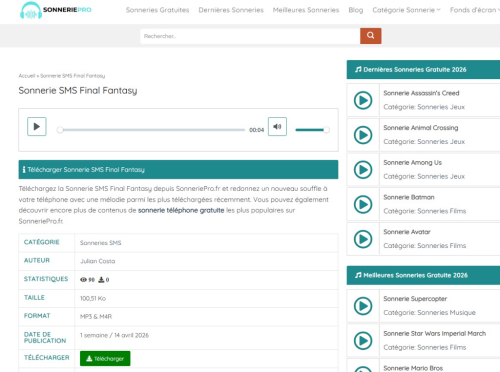Open Sonnerie Batman title link
This screenshot has width=500, height=372.
[409, 197]
